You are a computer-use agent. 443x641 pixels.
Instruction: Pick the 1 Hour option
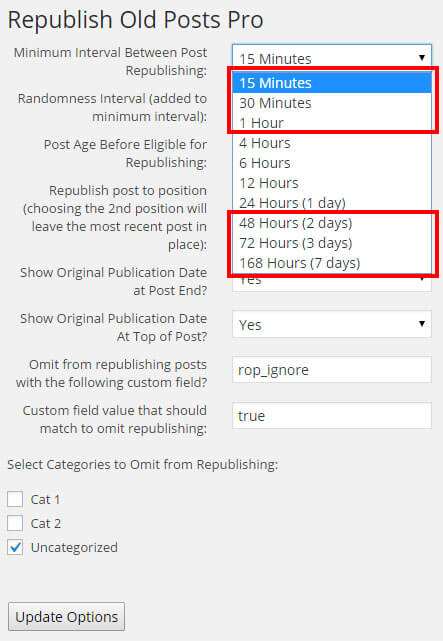pos(332,123)
